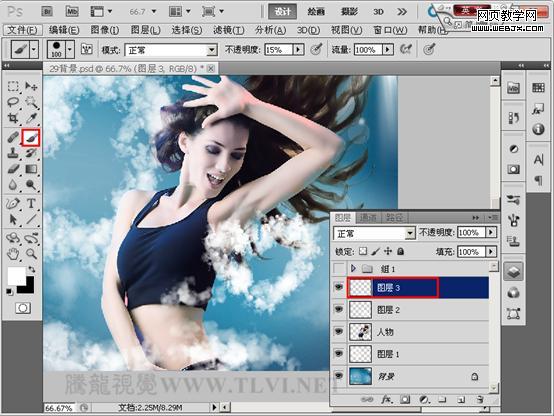Click the 设计 workspace button

click(x=282, y=12)
